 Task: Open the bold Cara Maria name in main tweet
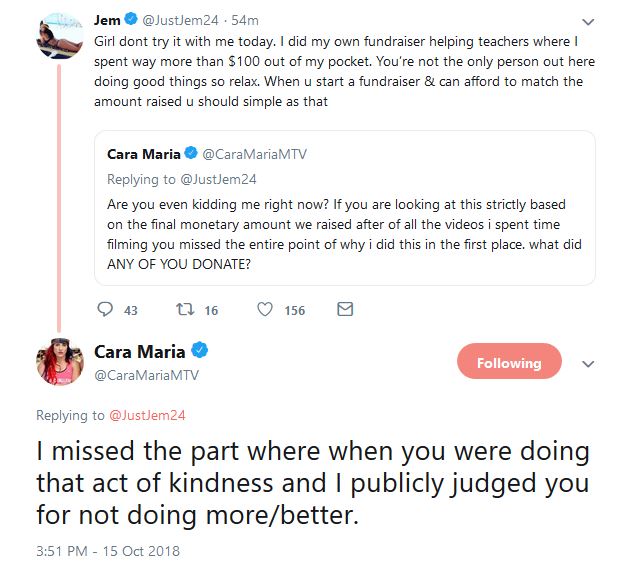[x=139, y=351]
